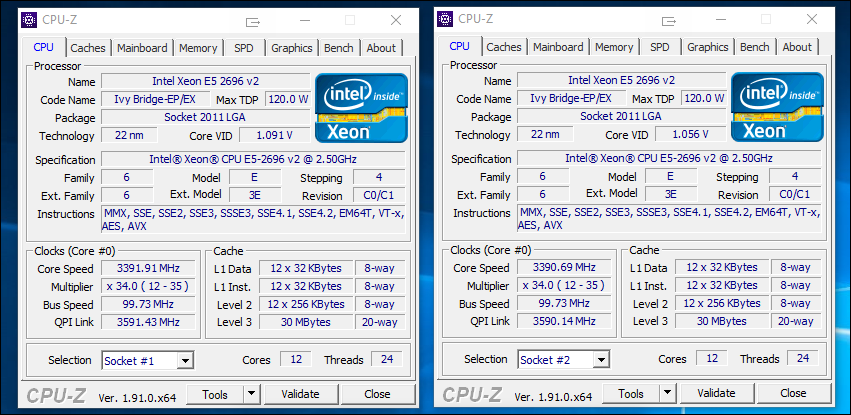Open the Caches tab in the left window
The height and width of the screenshot is (415, 851).
[x=88, y=48]
